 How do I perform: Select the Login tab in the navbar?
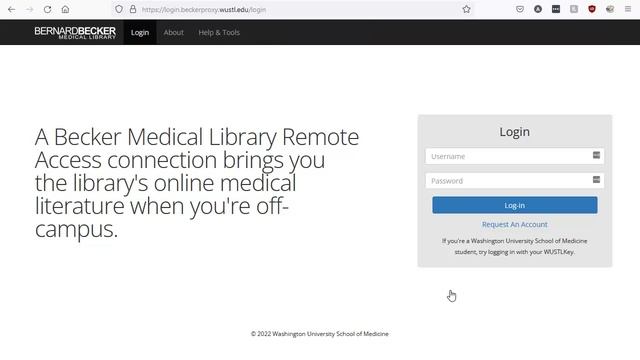point(140,32)
